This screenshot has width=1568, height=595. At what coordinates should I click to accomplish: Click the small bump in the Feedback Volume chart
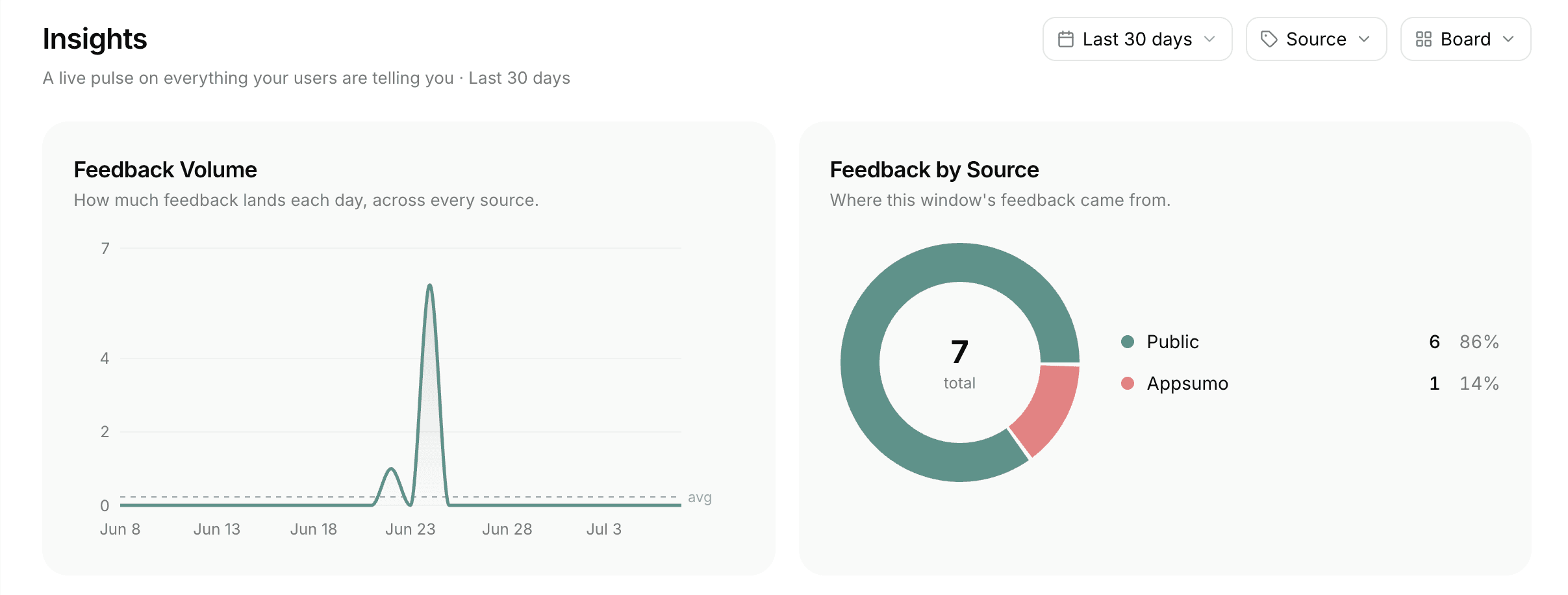(391, 470)
